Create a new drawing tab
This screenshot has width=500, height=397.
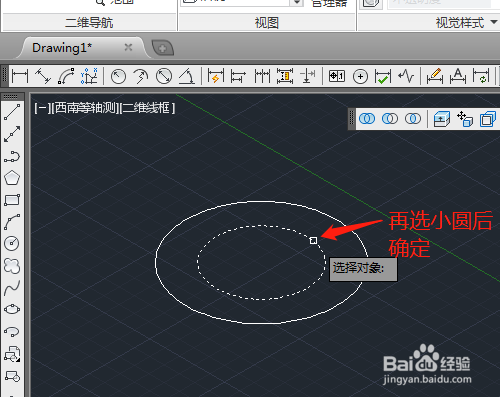(x=163, y=48)
